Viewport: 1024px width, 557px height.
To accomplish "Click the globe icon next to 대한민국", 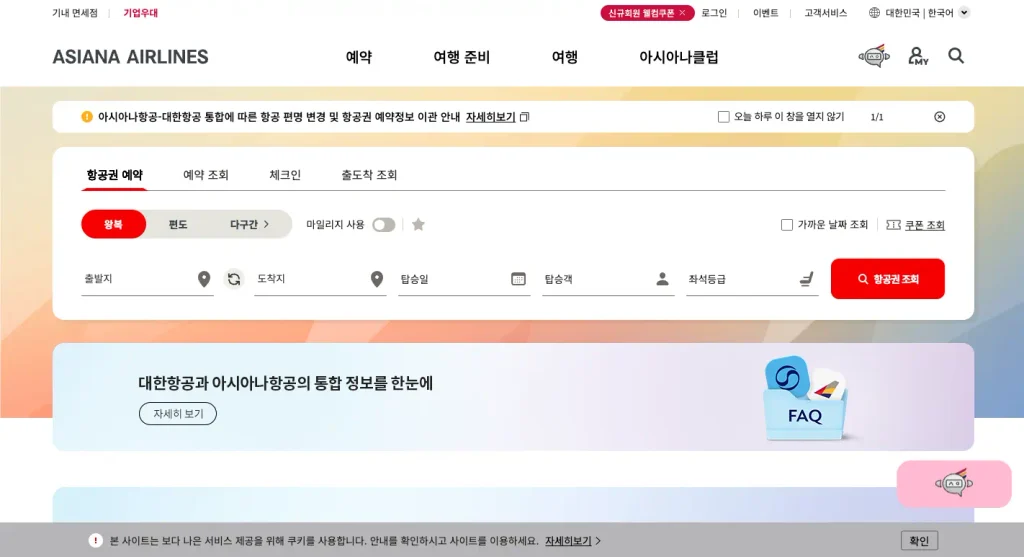I will 874,12.
